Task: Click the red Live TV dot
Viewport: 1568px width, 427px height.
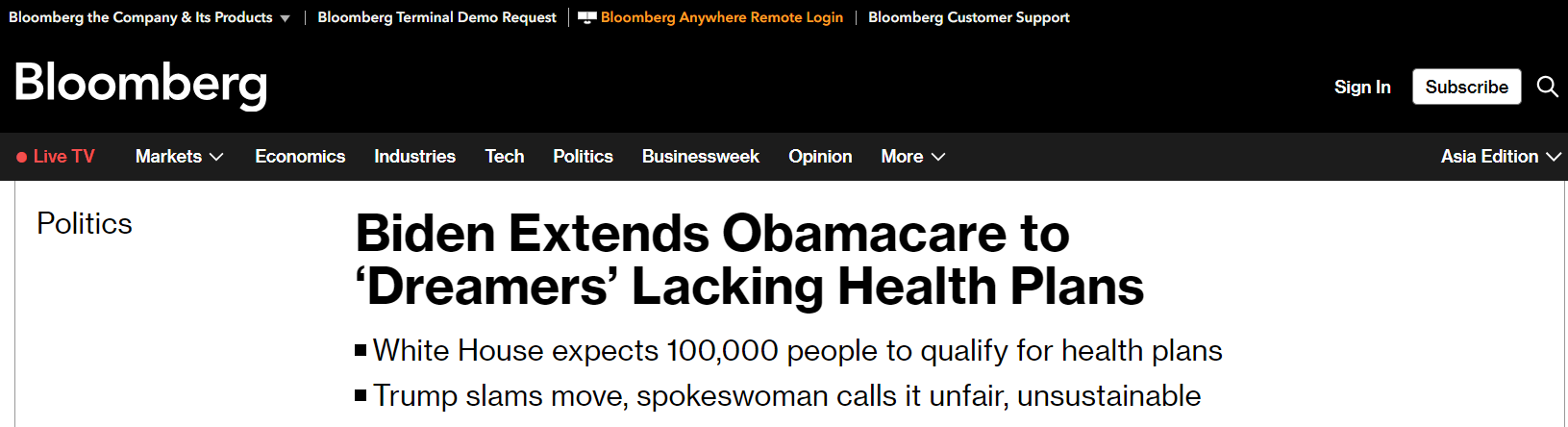Action: 21,157
